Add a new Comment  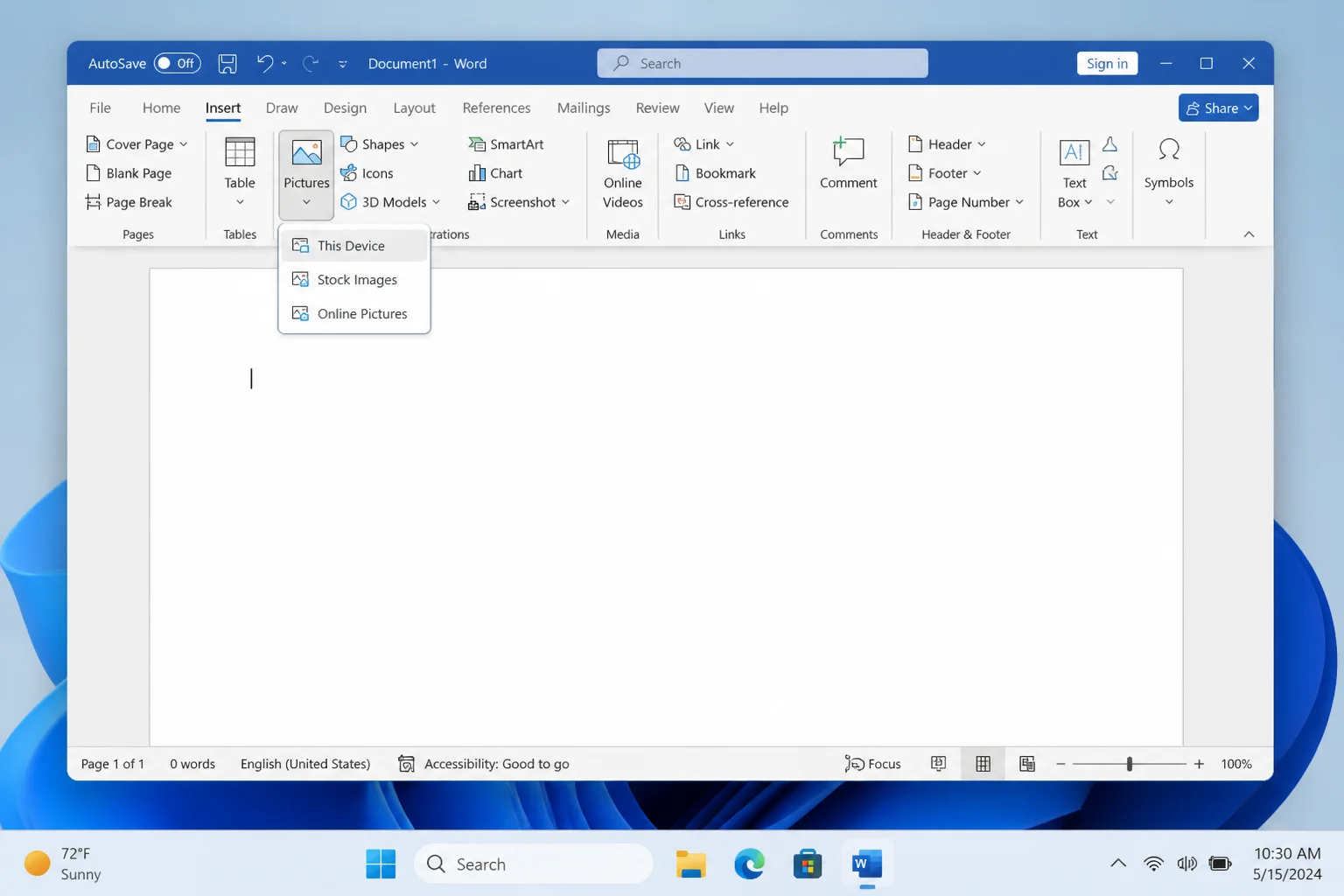(848, 164)
